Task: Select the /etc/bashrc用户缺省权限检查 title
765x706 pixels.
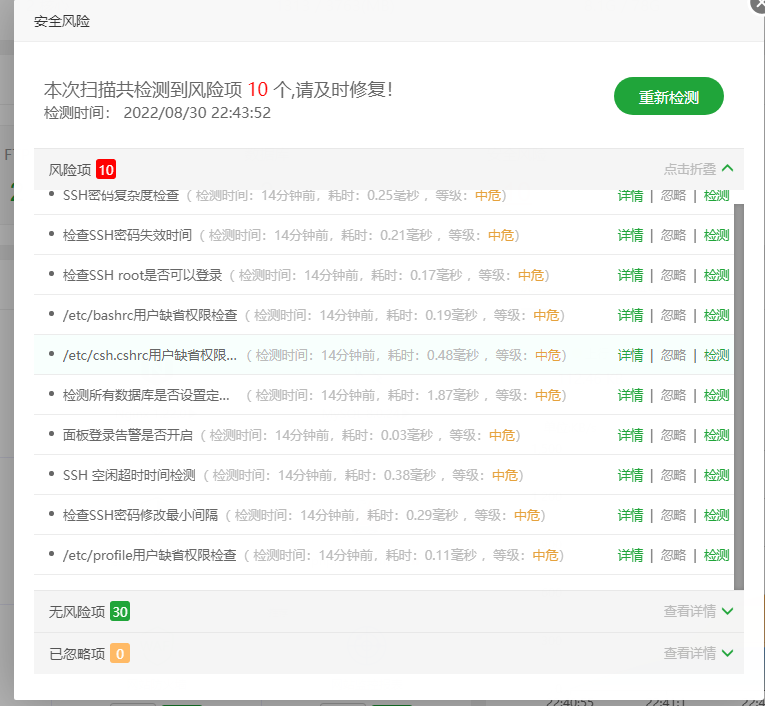Action: [150, 315]
